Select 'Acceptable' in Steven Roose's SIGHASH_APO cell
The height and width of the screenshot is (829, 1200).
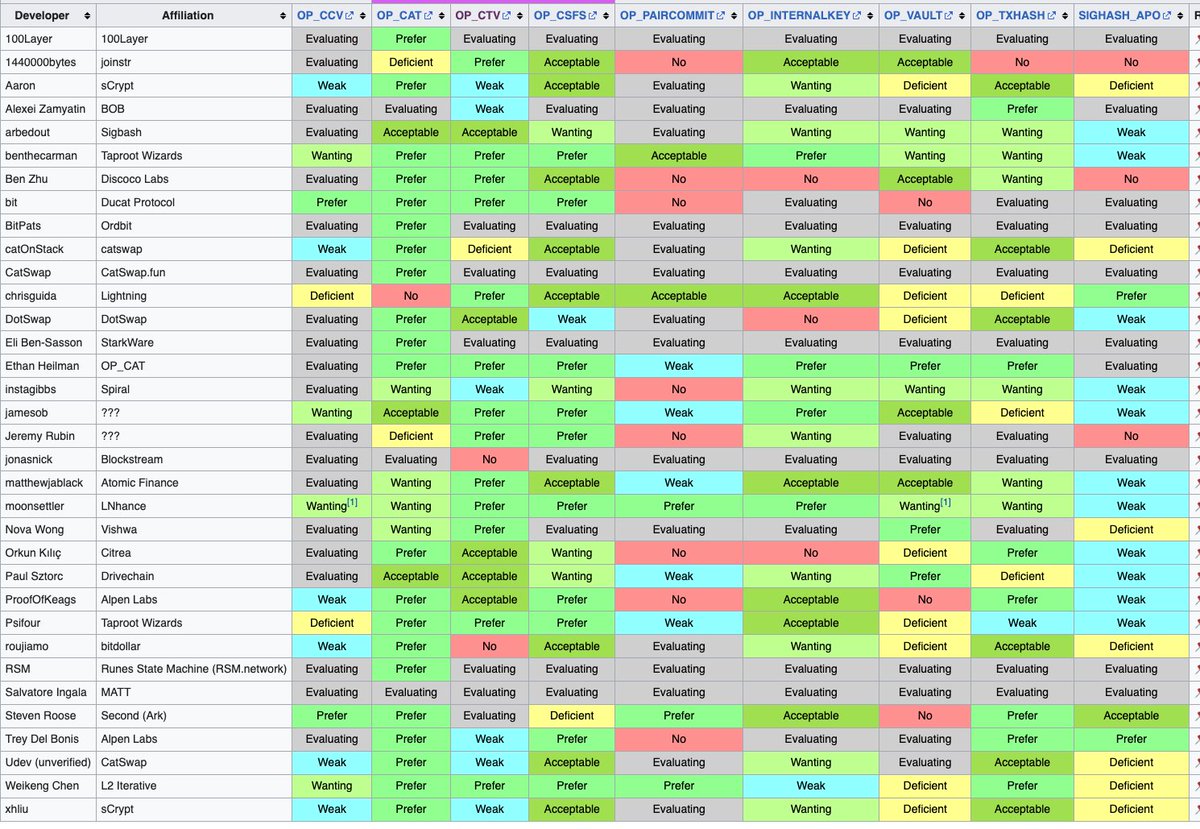pos(1131,716)
